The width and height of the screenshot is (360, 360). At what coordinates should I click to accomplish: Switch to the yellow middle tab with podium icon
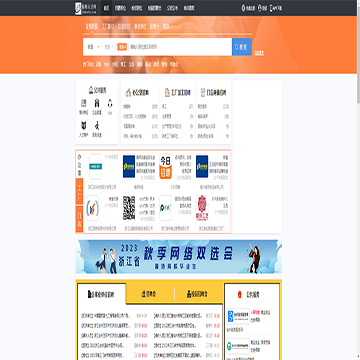[149, 294]
